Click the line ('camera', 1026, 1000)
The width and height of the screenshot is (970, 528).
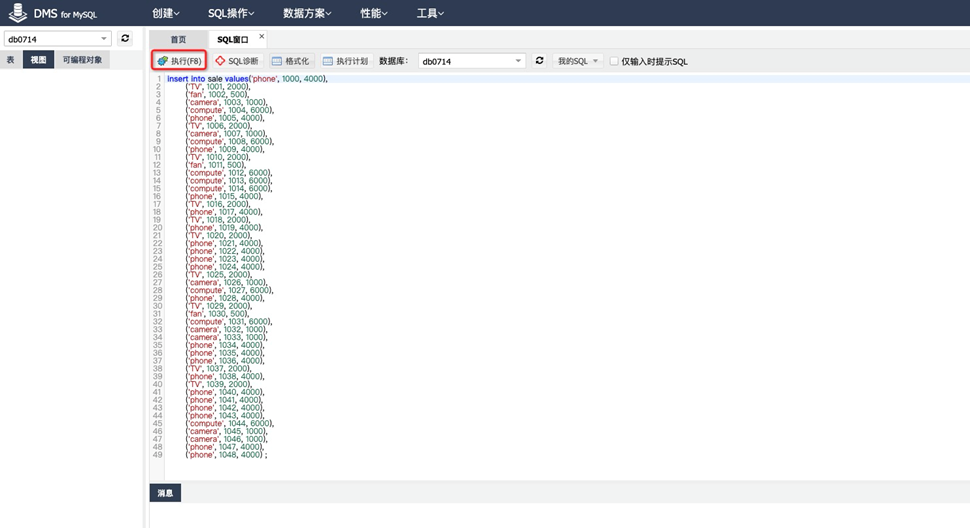coord(226,283)
